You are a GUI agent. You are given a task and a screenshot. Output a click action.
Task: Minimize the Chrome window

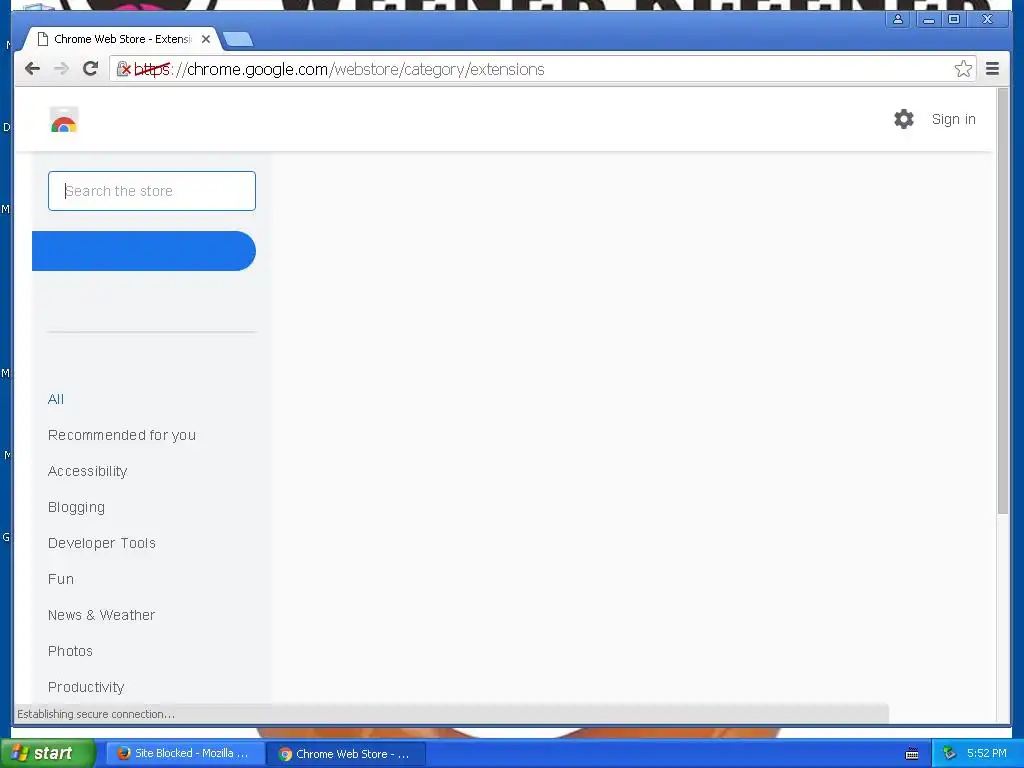[x=928, y=19]
